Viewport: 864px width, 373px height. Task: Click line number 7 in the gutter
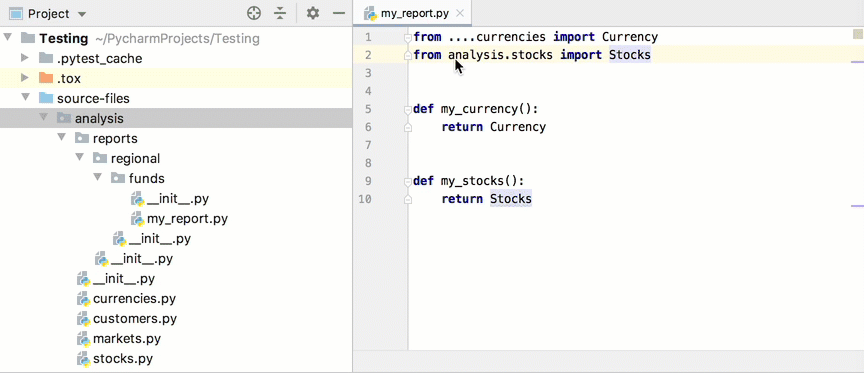(x=368, y=145)
